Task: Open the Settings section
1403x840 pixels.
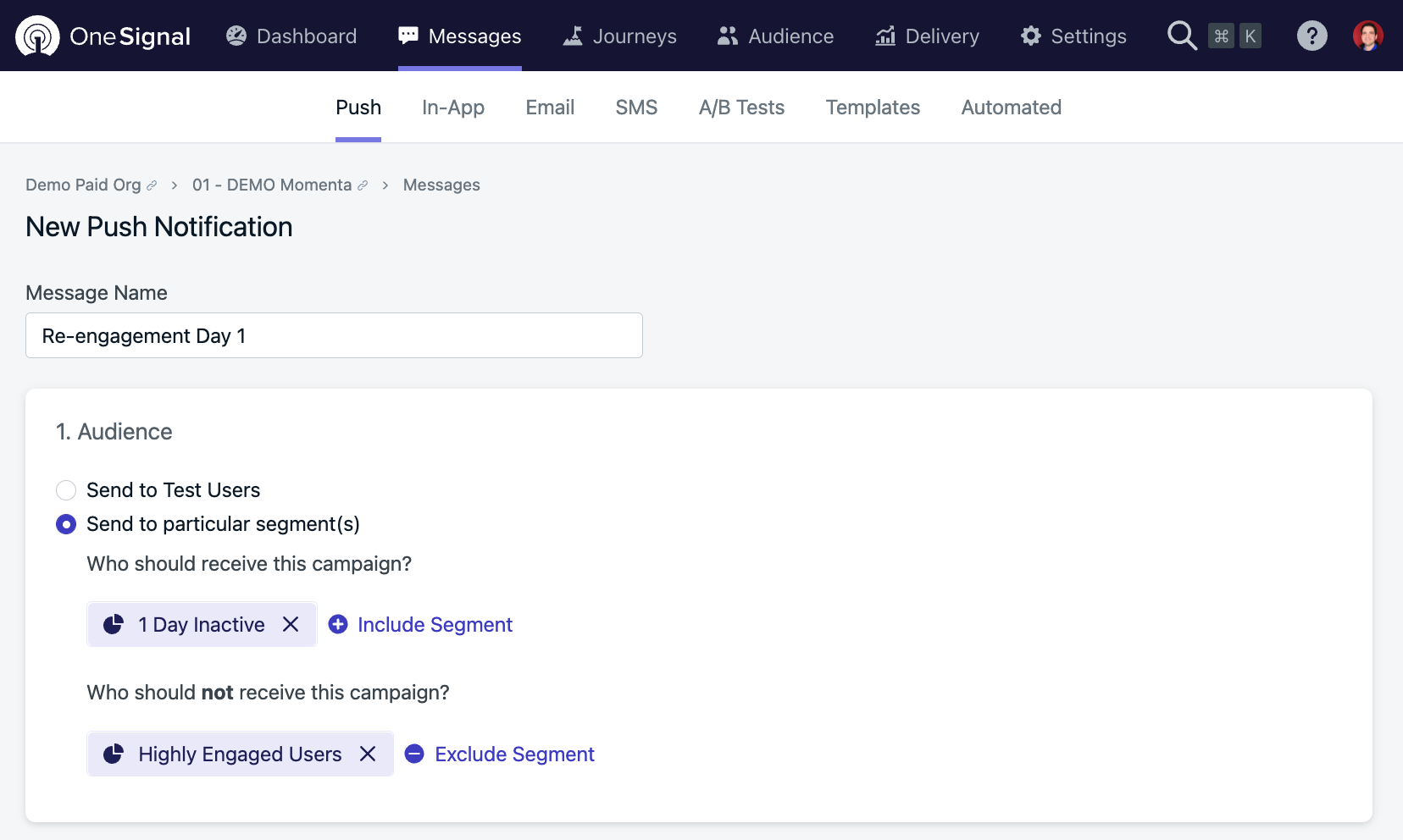Action: click(1073, 36)
